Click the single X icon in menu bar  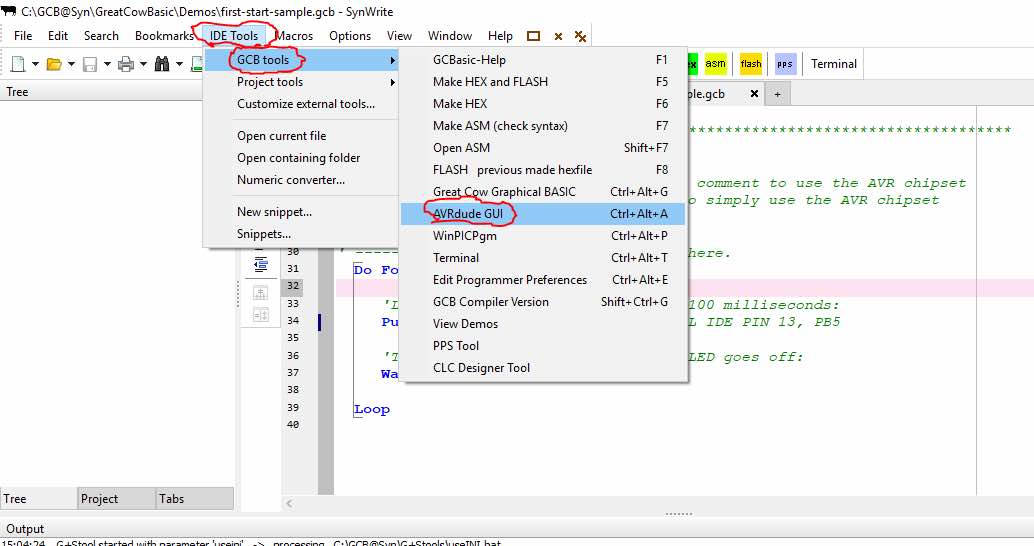coord(558,36)
